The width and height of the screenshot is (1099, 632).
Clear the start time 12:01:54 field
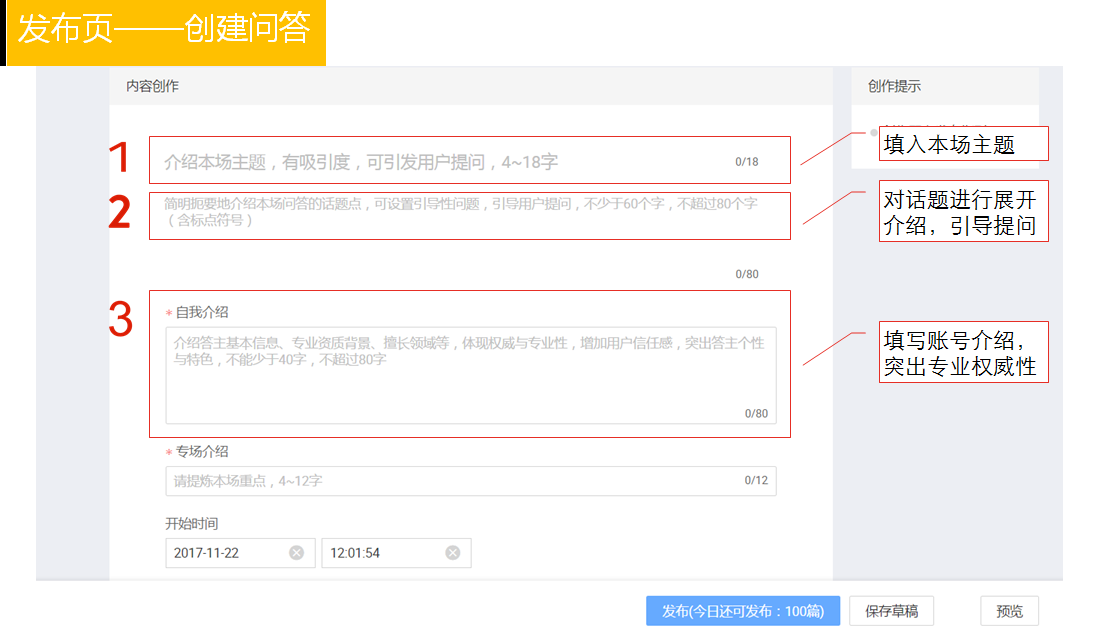tap(453, 553)
